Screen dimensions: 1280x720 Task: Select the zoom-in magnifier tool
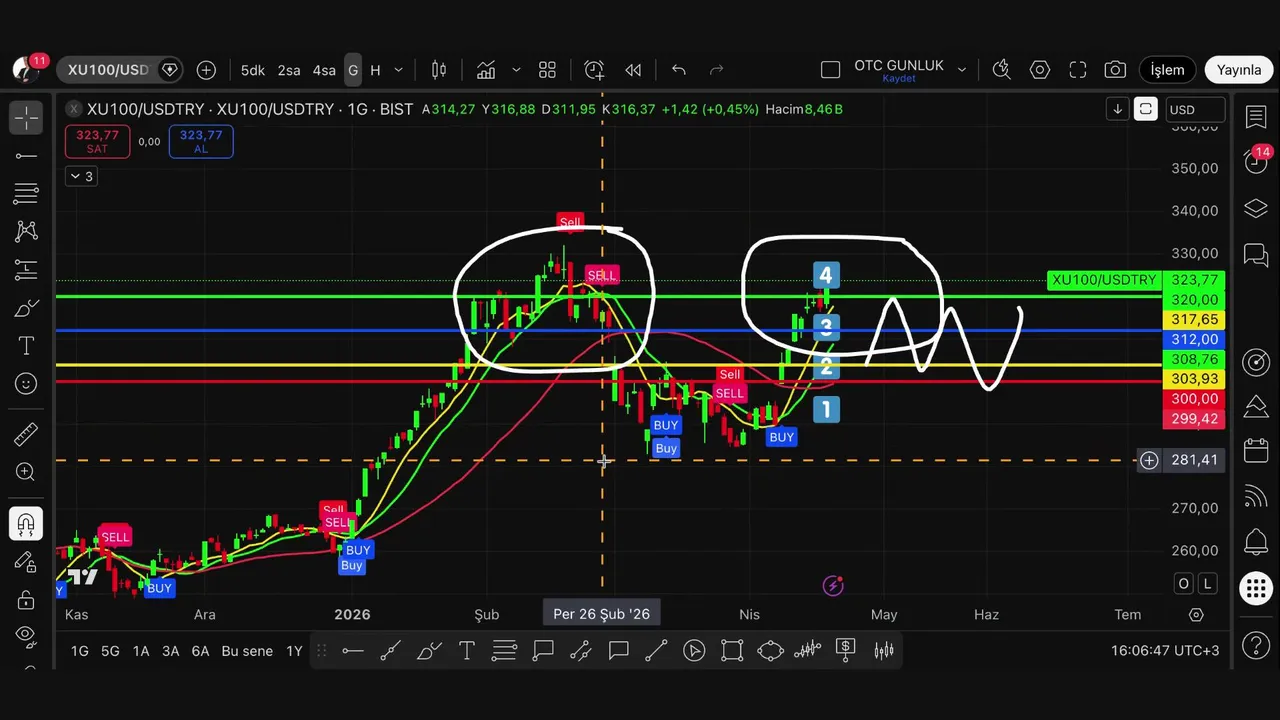click(x=26, y=472)
